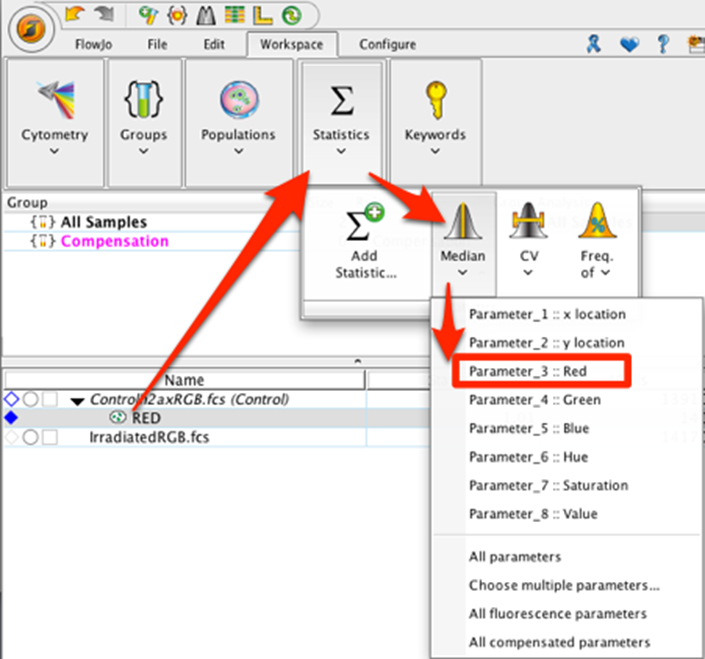Collapse the Control sample disclosure triangle
This screenshot has height=659, width=705.
pos(77,401)
